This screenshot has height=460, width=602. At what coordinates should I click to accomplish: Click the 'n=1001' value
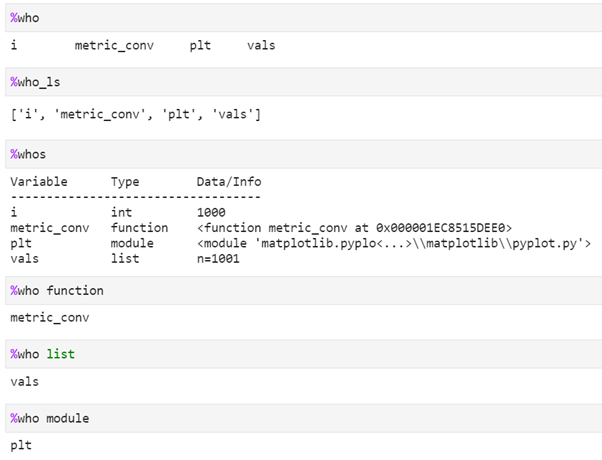218,258
